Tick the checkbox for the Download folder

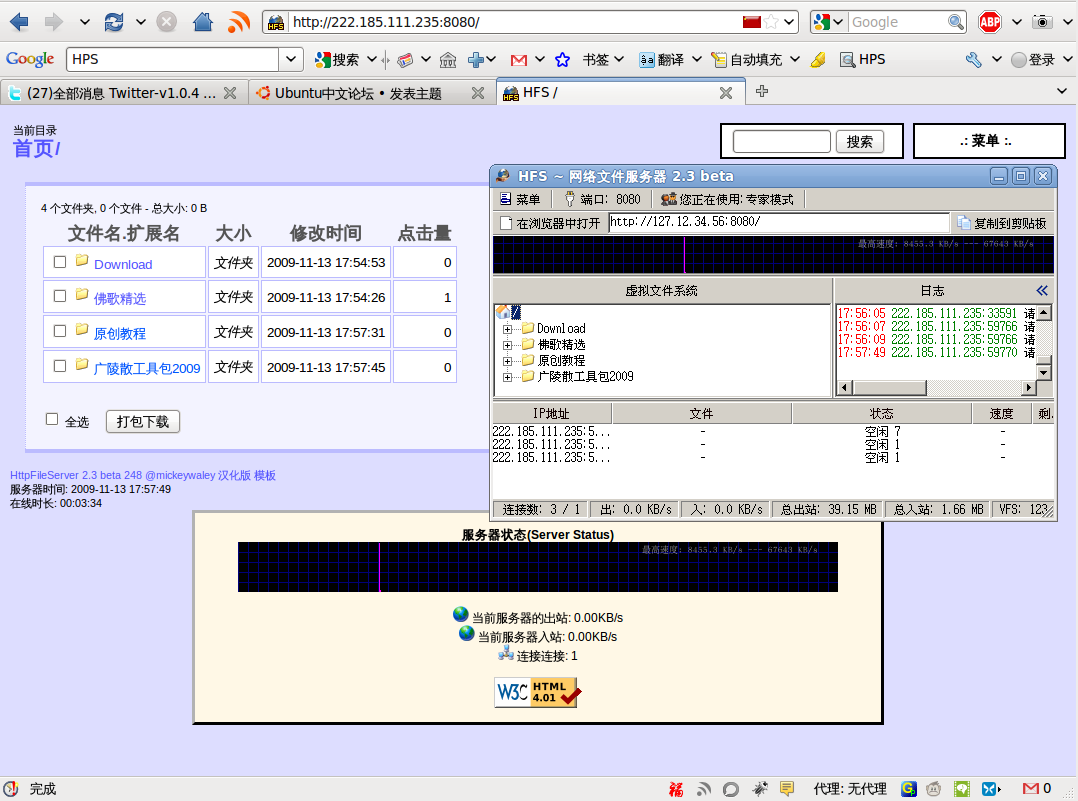pos(60,262)
